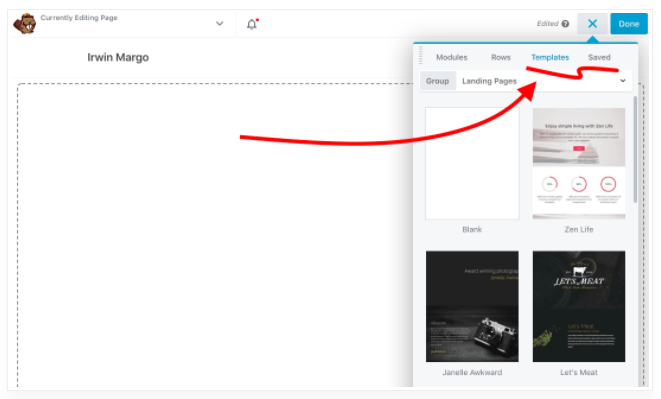Image resolution: width=661 pixels, height=399 pixels.
Task: Switch to the Rows tab
Action: click(x=500, y=57)
